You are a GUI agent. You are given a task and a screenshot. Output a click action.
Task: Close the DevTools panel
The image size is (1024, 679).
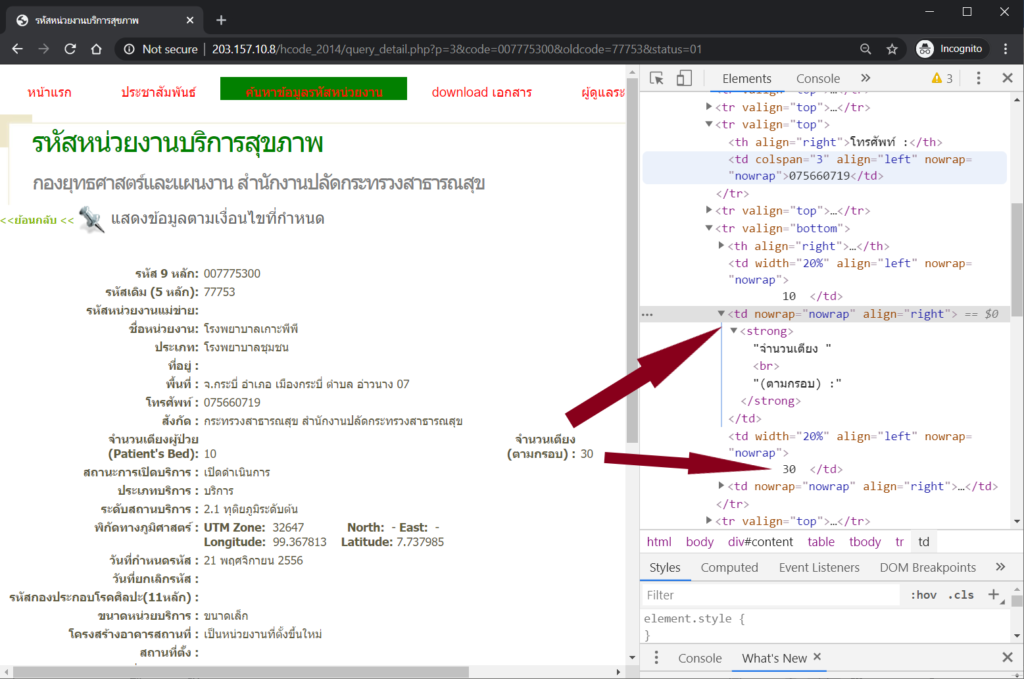point(1007,78)
